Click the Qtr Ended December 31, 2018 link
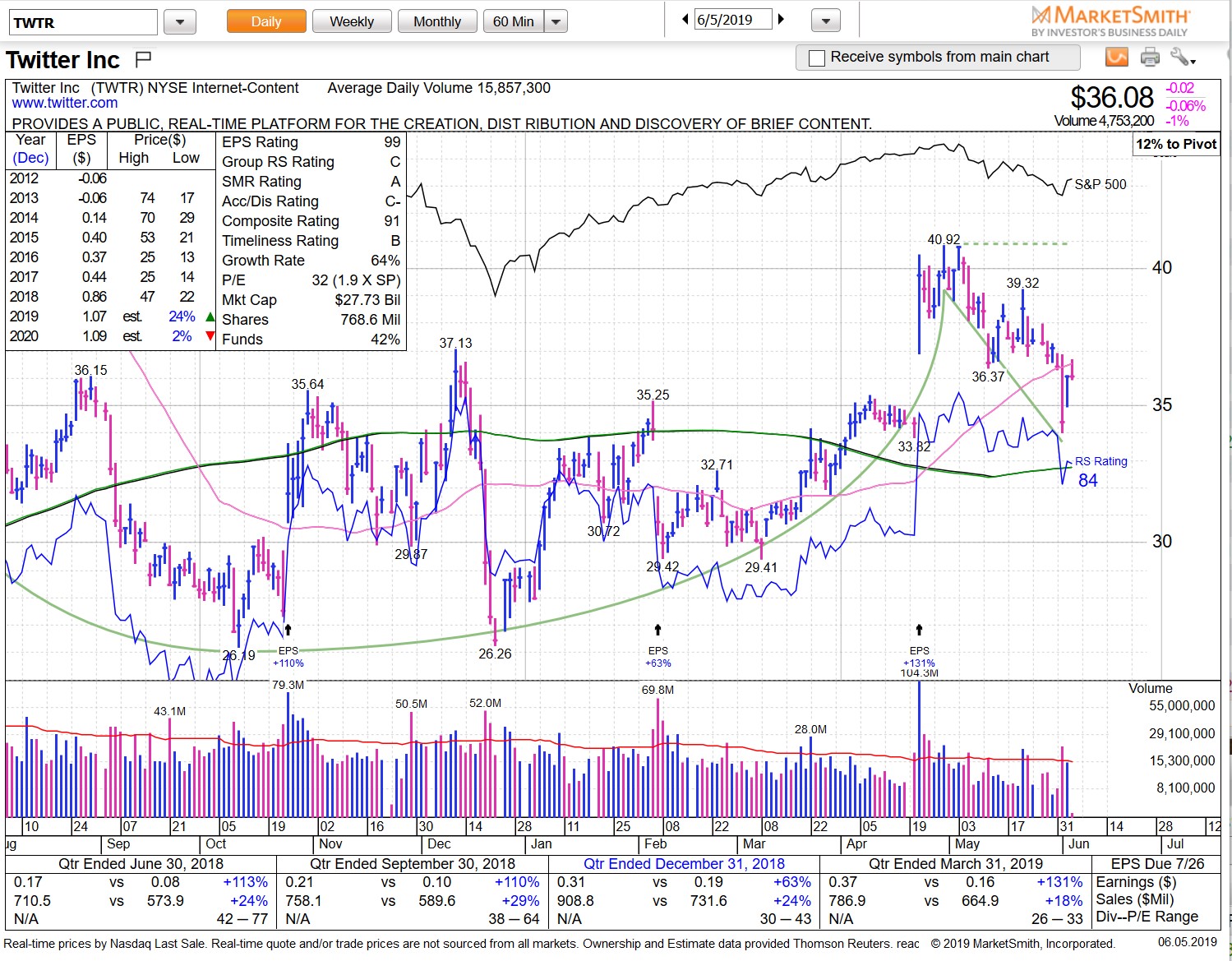Screen dimensions: 1232x961 686,863
